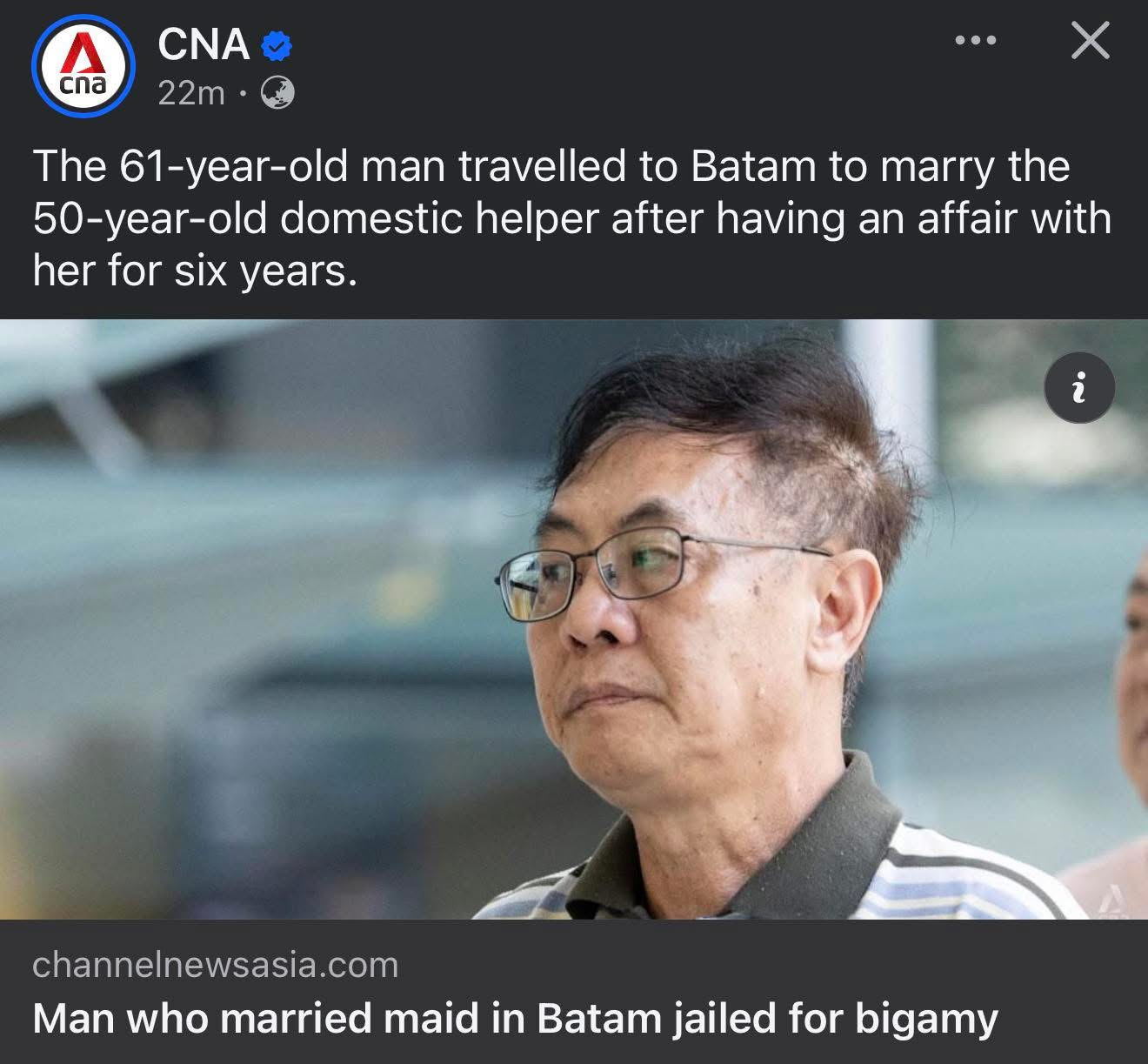Tap the info icon on the article image
Image resolution: width=1148 pixels, height=1064 pixels.
1078,388
